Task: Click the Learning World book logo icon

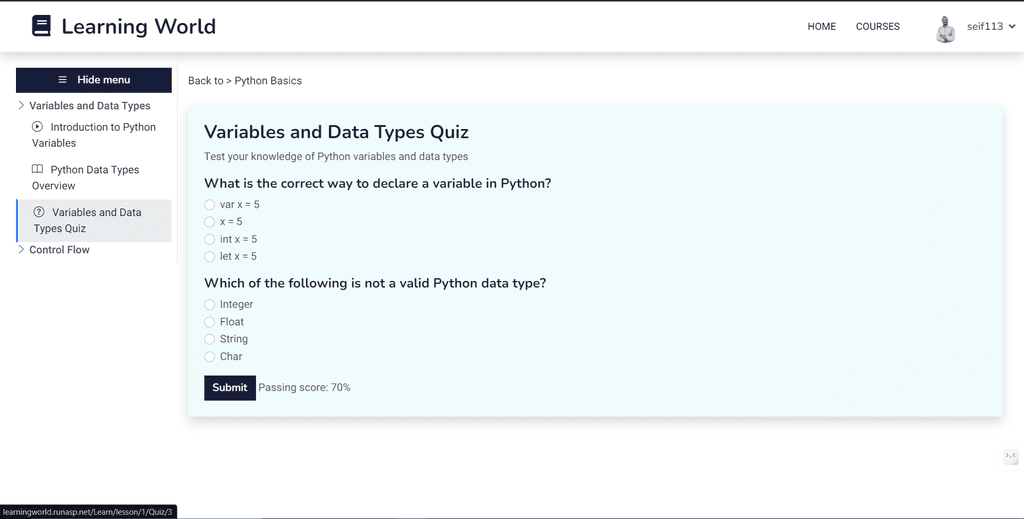Action: (x=41, y=26)
